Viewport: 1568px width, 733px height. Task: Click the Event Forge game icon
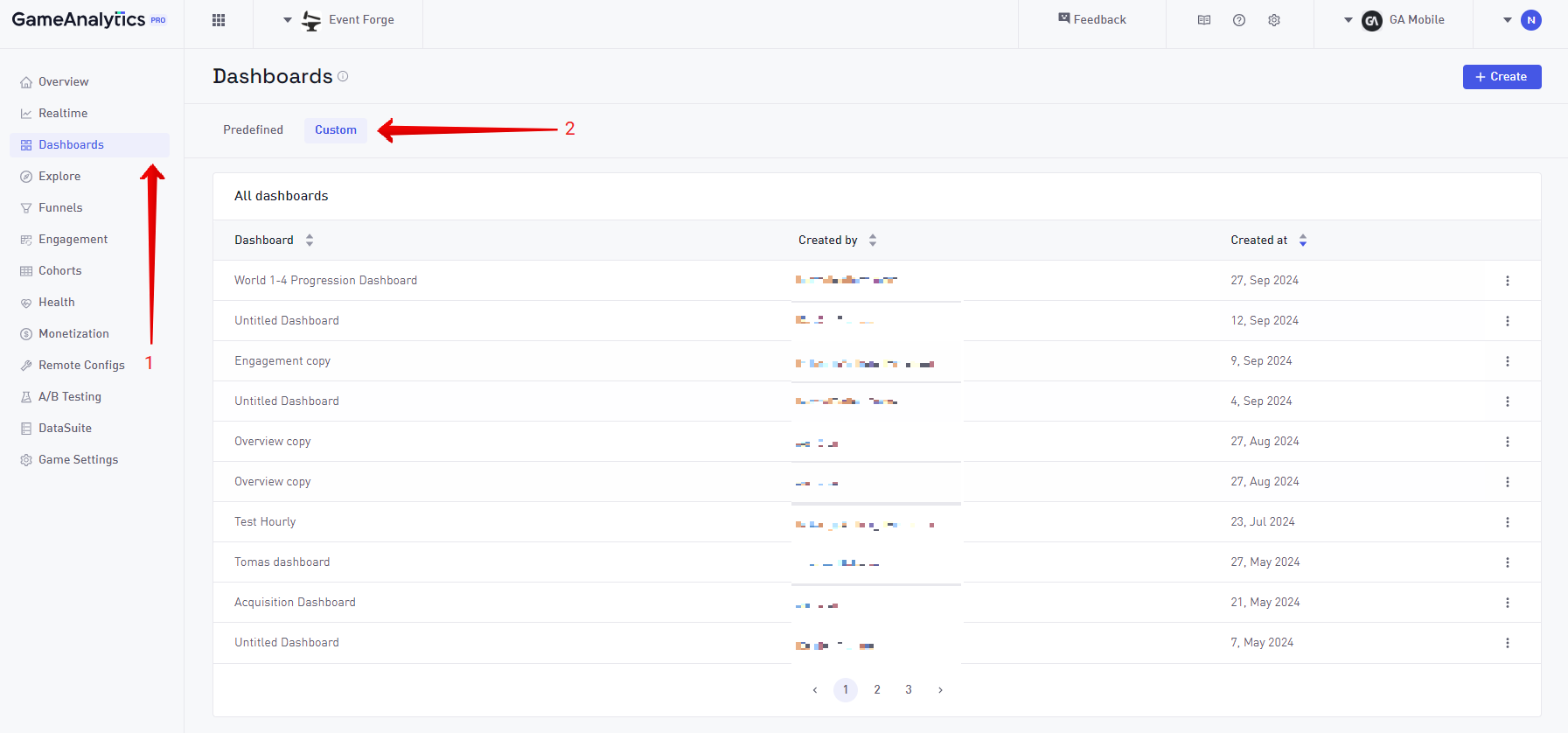tap(311, 20)
